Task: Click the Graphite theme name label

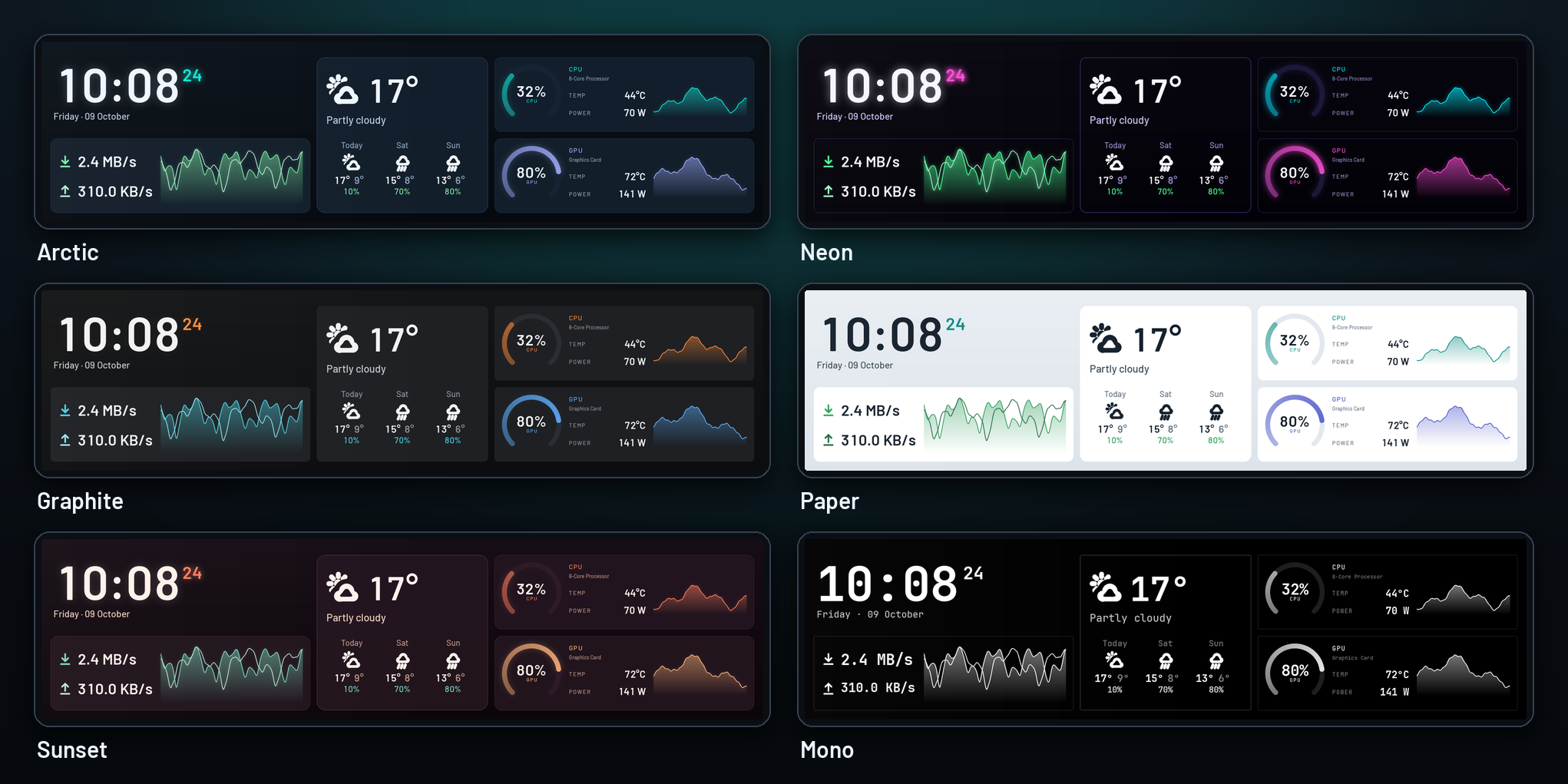Action: (81, 501)
